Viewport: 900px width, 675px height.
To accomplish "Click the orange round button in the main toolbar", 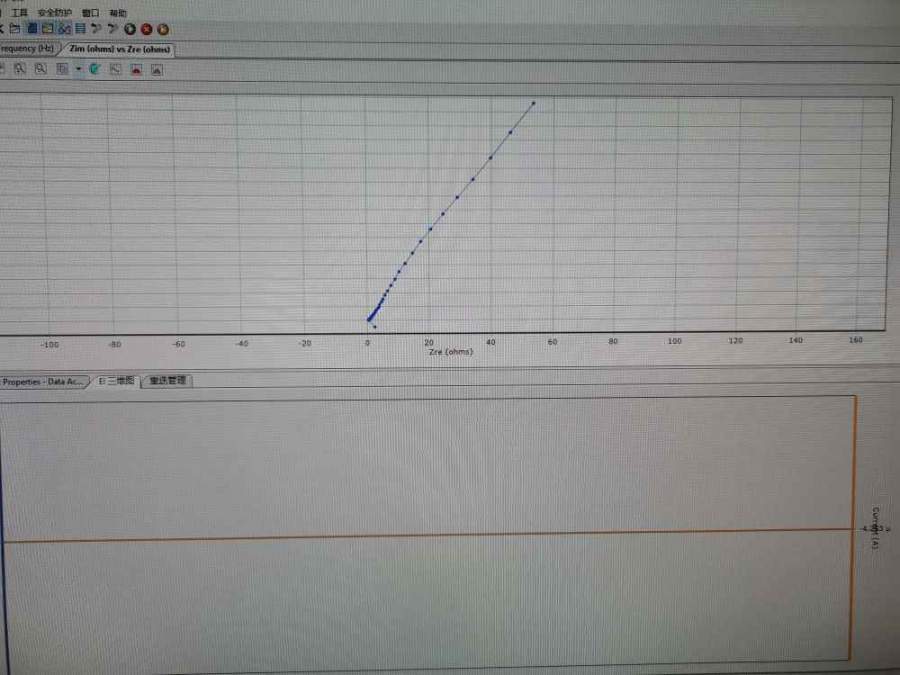I will (x=163, y=29).
